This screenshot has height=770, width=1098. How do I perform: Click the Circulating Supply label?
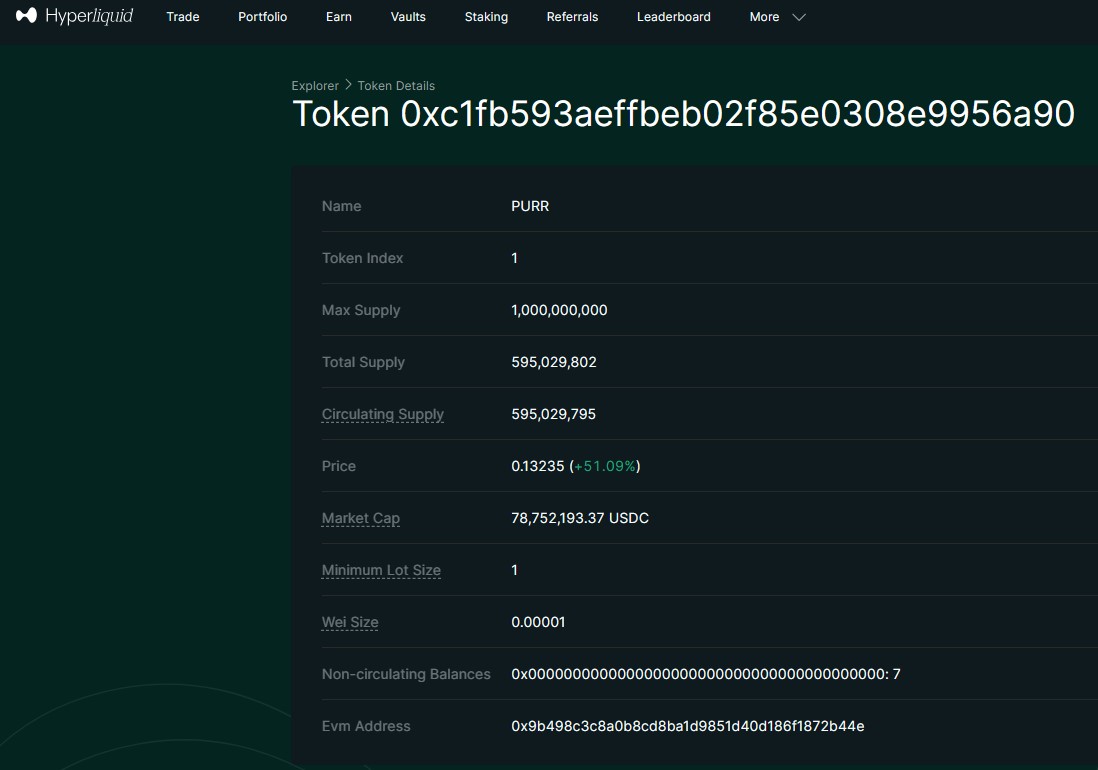point(383,414)
